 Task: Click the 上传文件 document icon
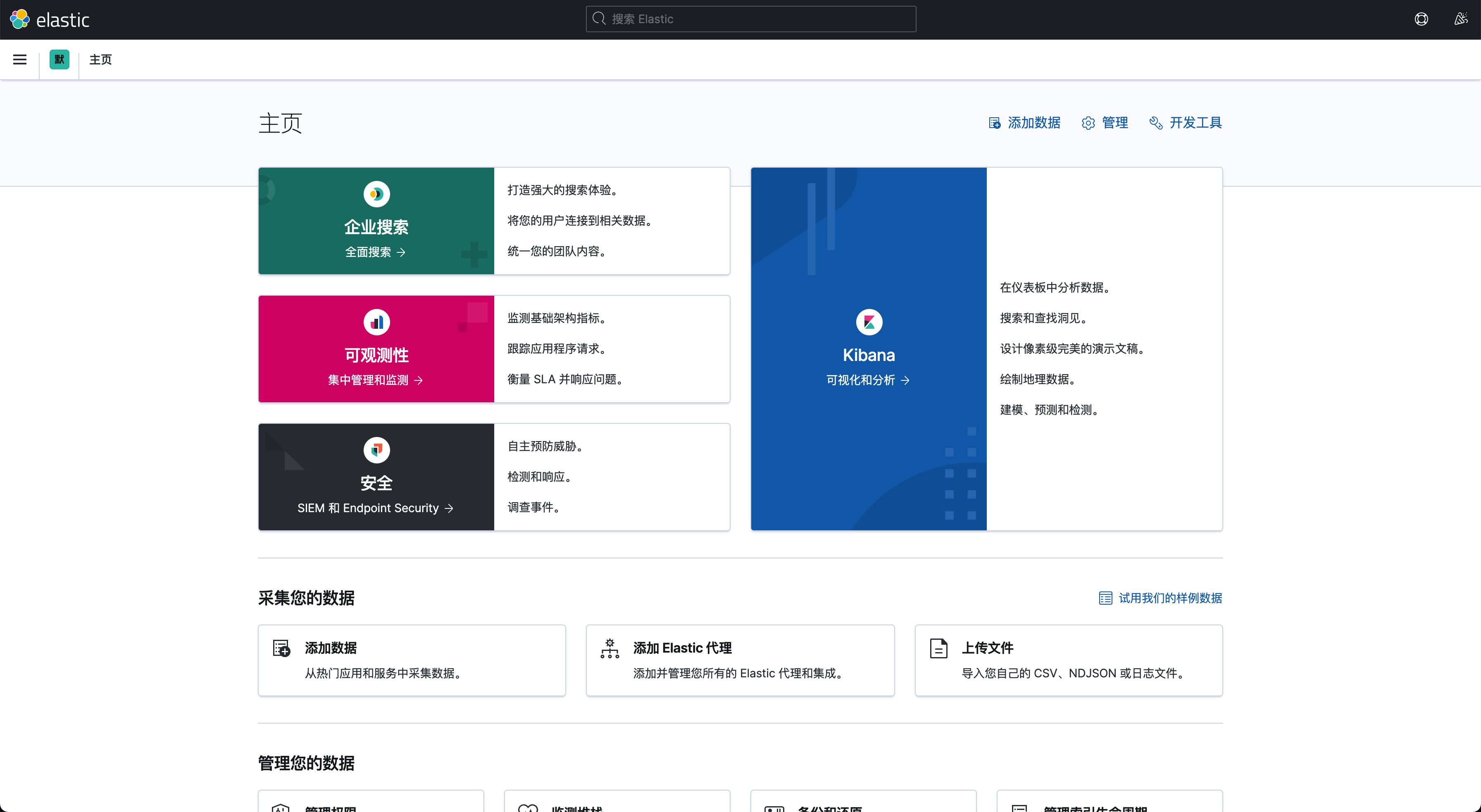point(938,648)
